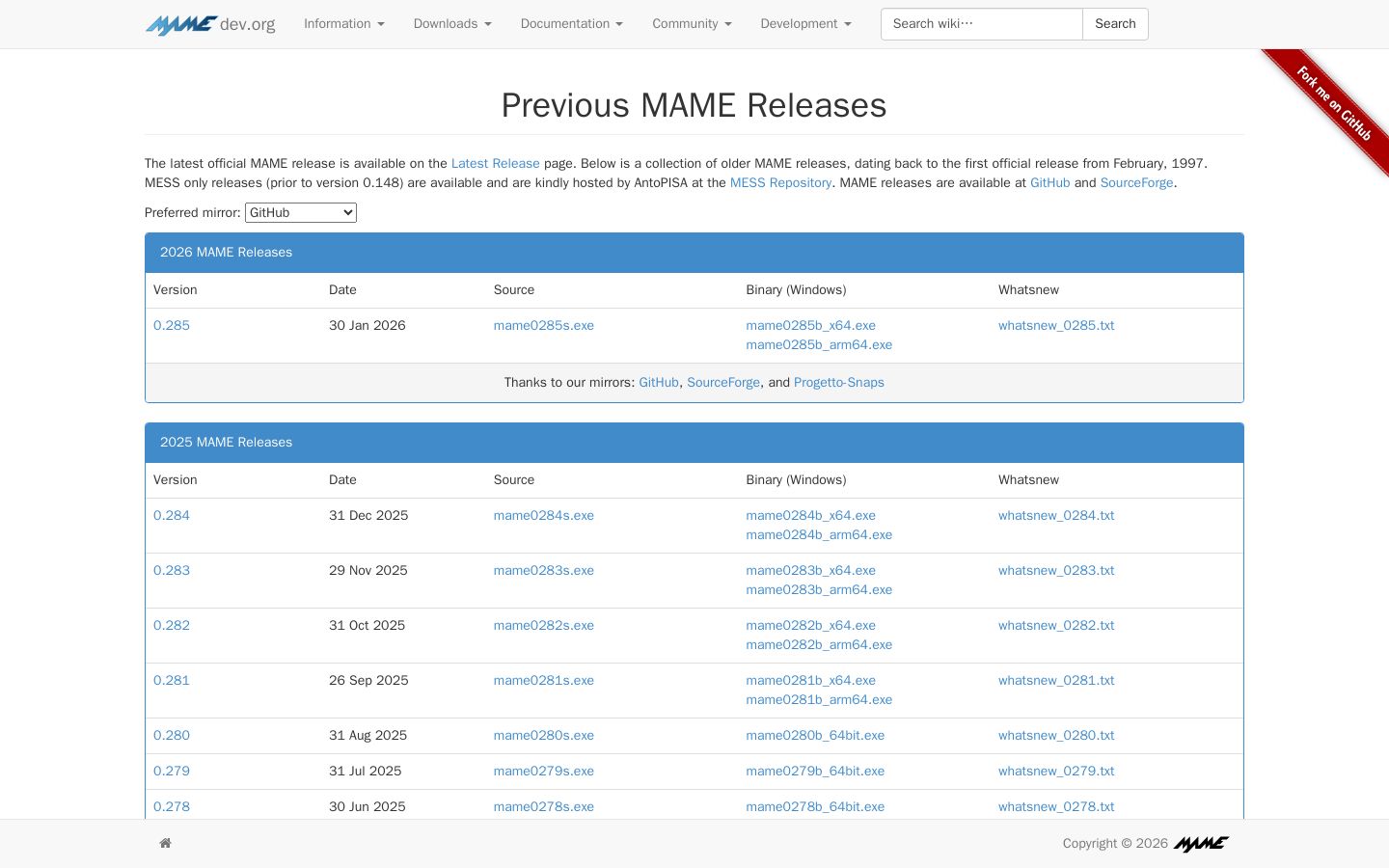Viewport: 1389px width, 868px height.
Task: Download mame0281b_x64.exe binary
Action: pos(811,681)
